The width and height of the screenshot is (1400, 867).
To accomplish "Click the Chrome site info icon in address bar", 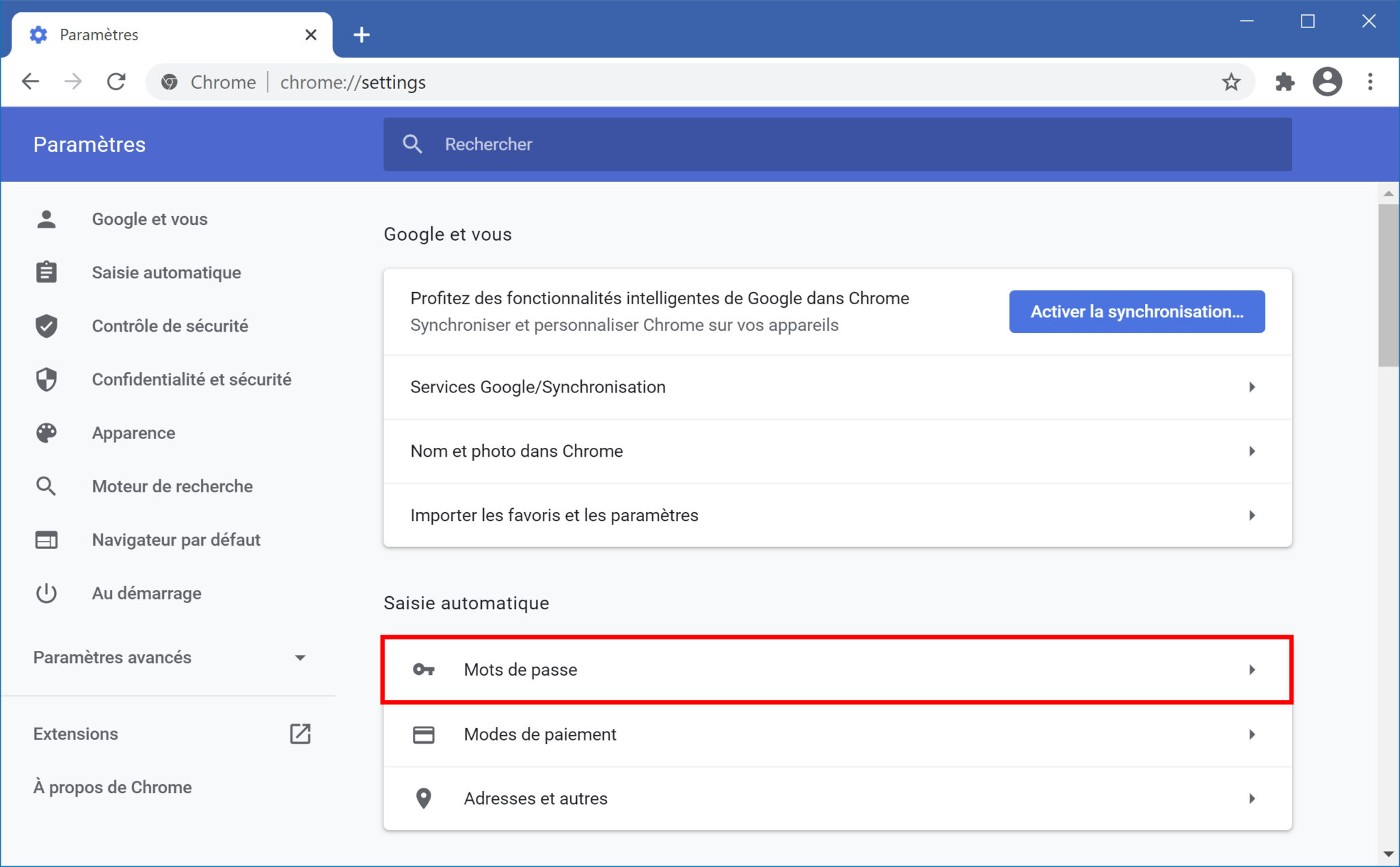I will click(169, 82).
